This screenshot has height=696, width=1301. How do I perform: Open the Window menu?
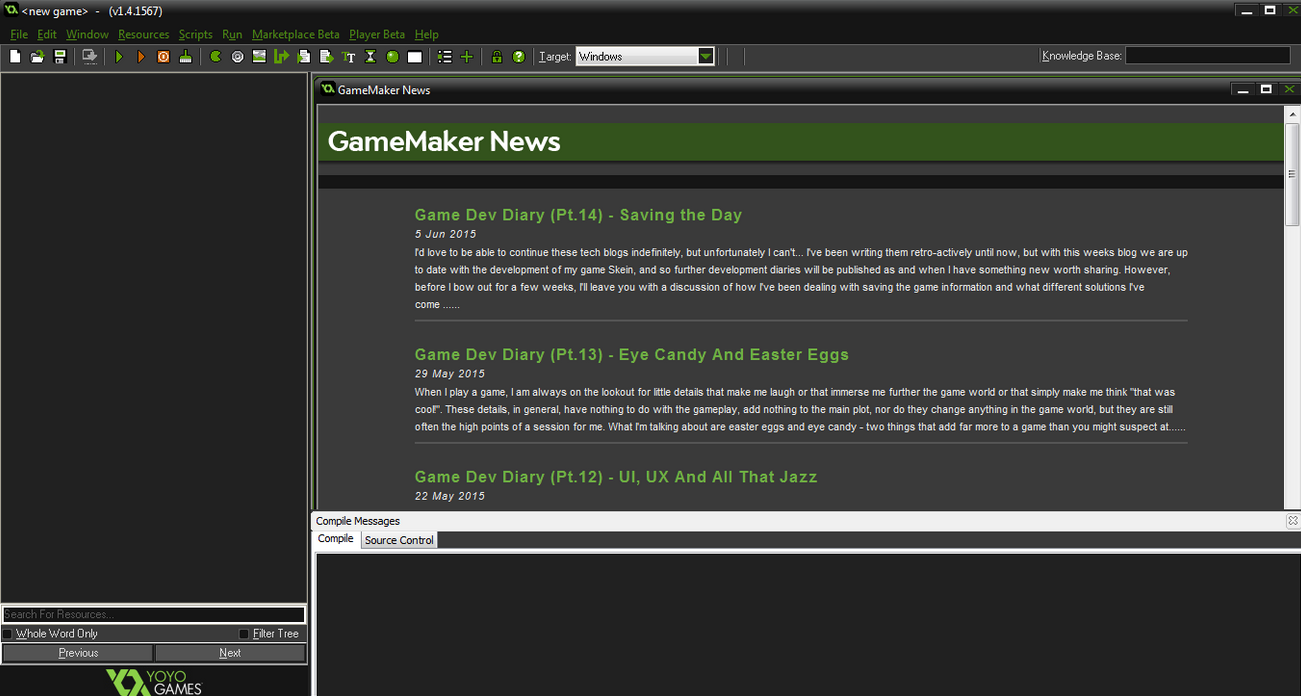click(87, 34)
